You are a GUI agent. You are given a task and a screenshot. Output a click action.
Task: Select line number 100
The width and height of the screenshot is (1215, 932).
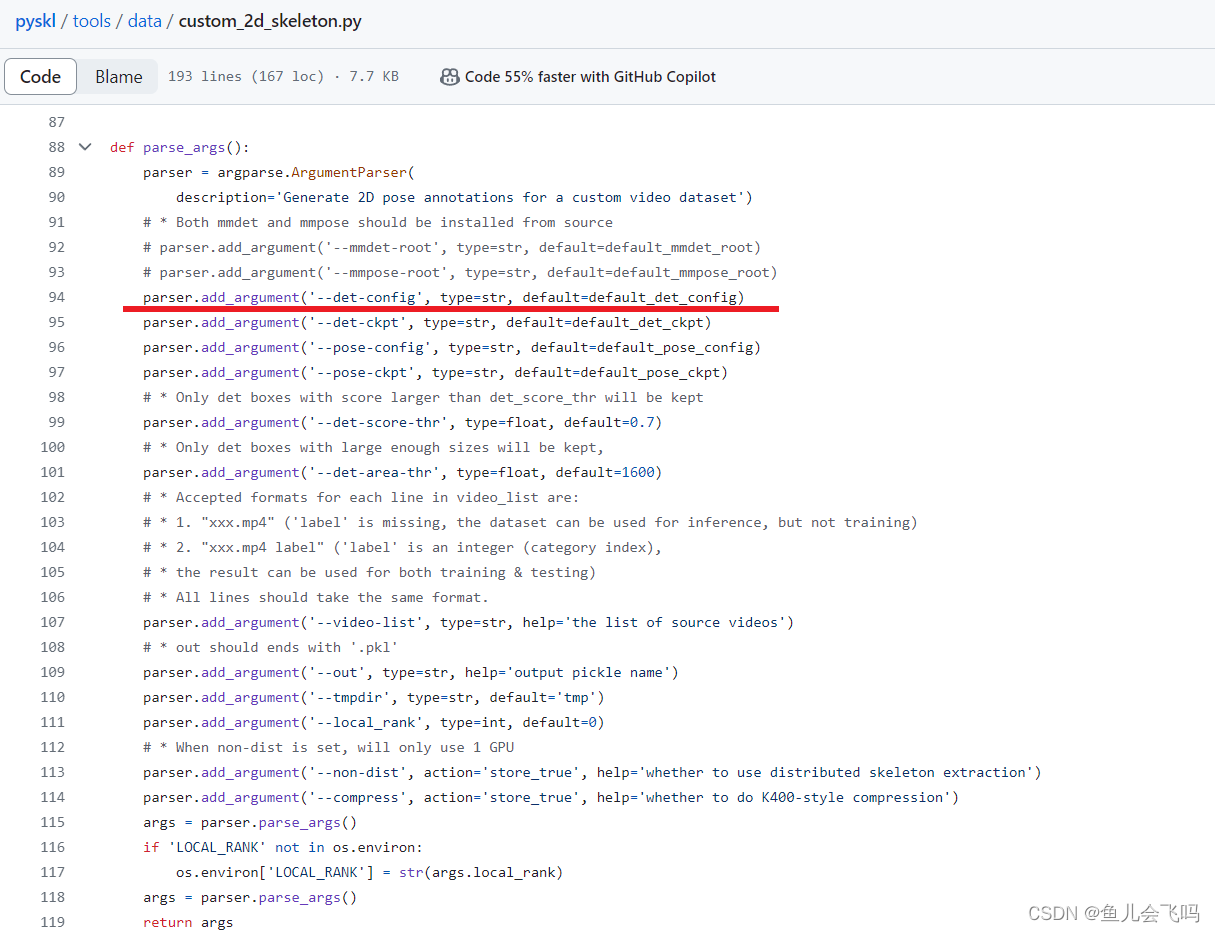point(52,446)
